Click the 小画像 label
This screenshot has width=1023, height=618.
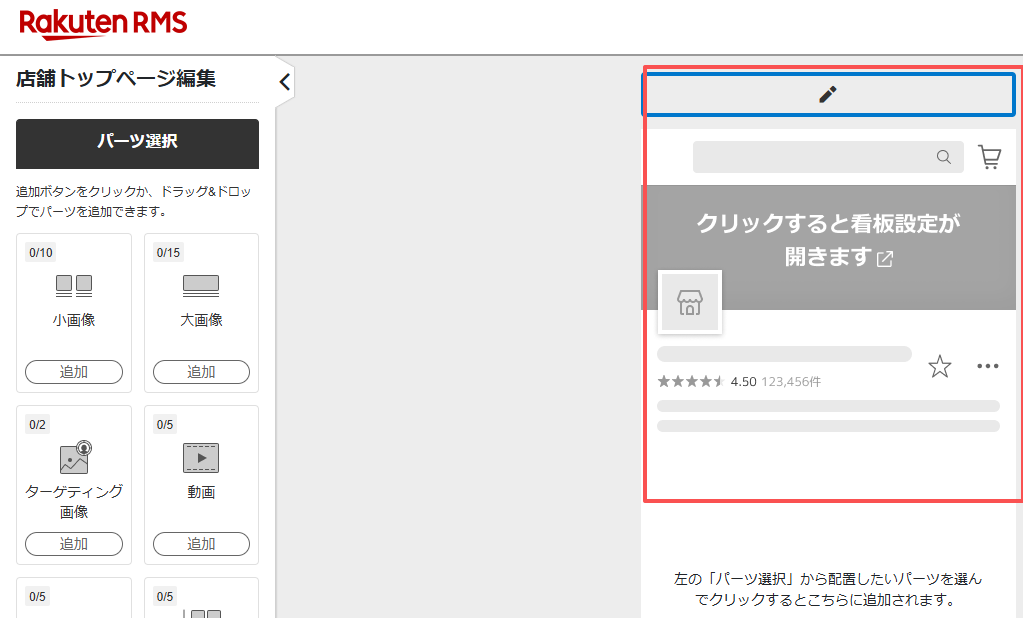(74, 320)
